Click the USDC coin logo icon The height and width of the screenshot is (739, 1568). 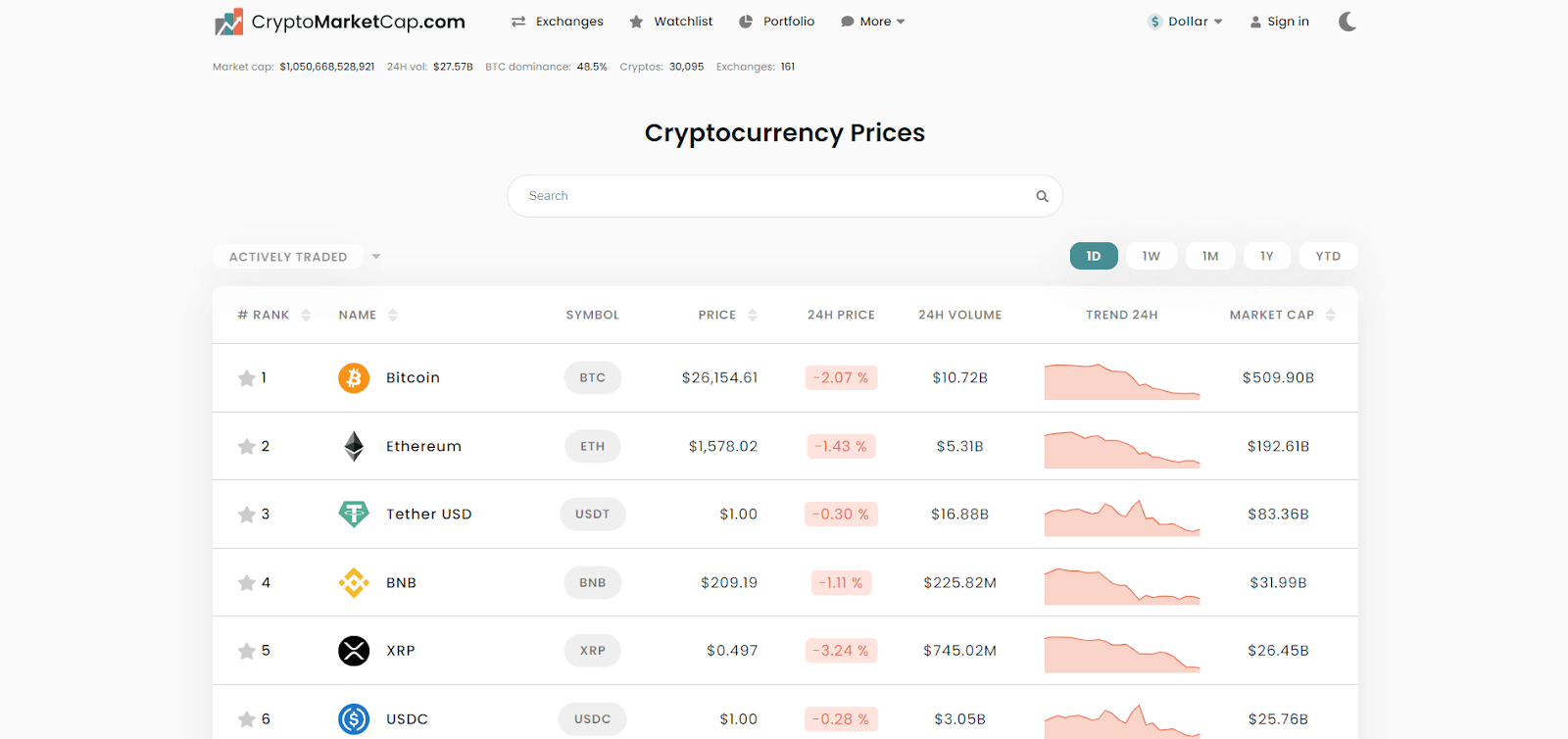pyautogui.click(x=354, y=718)
